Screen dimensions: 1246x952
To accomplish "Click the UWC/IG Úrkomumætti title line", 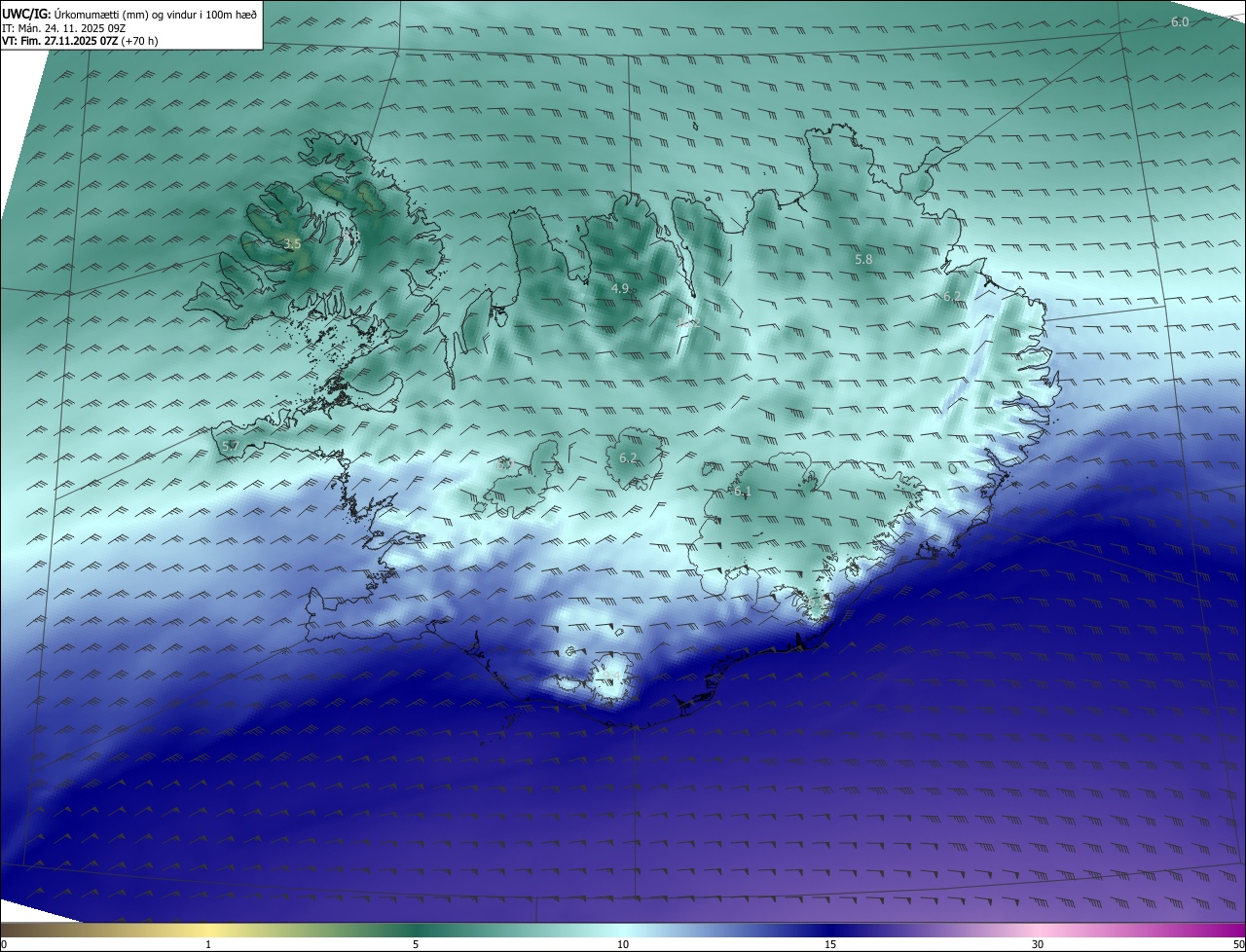I will [x=128, y=15].
